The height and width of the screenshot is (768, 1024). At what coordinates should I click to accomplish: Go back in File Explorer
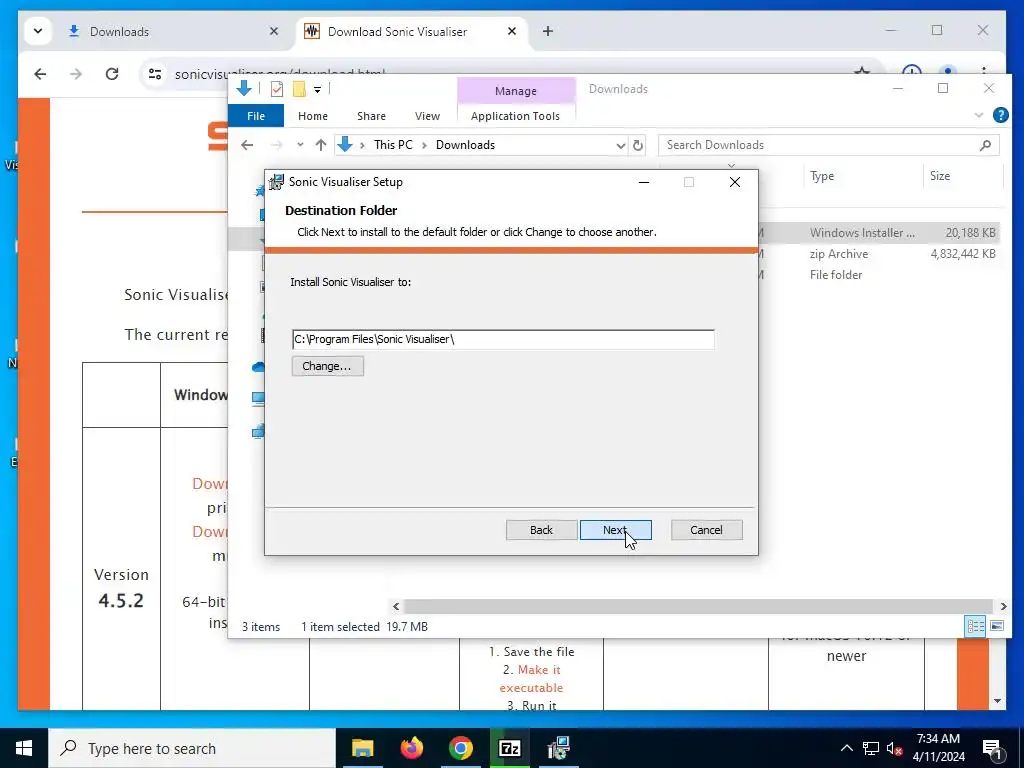click(247, 145)
